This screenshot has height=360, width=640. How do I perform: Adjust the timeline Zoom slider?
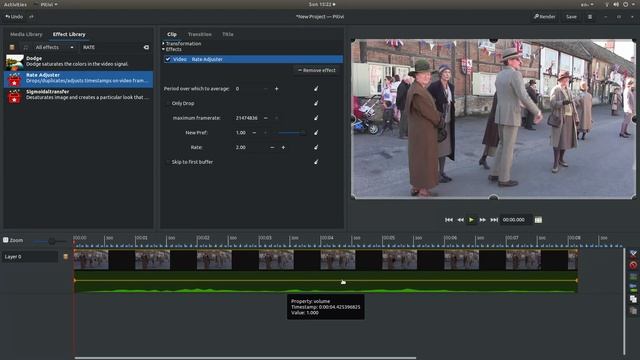pyautogui.click(x=49, y=241)
